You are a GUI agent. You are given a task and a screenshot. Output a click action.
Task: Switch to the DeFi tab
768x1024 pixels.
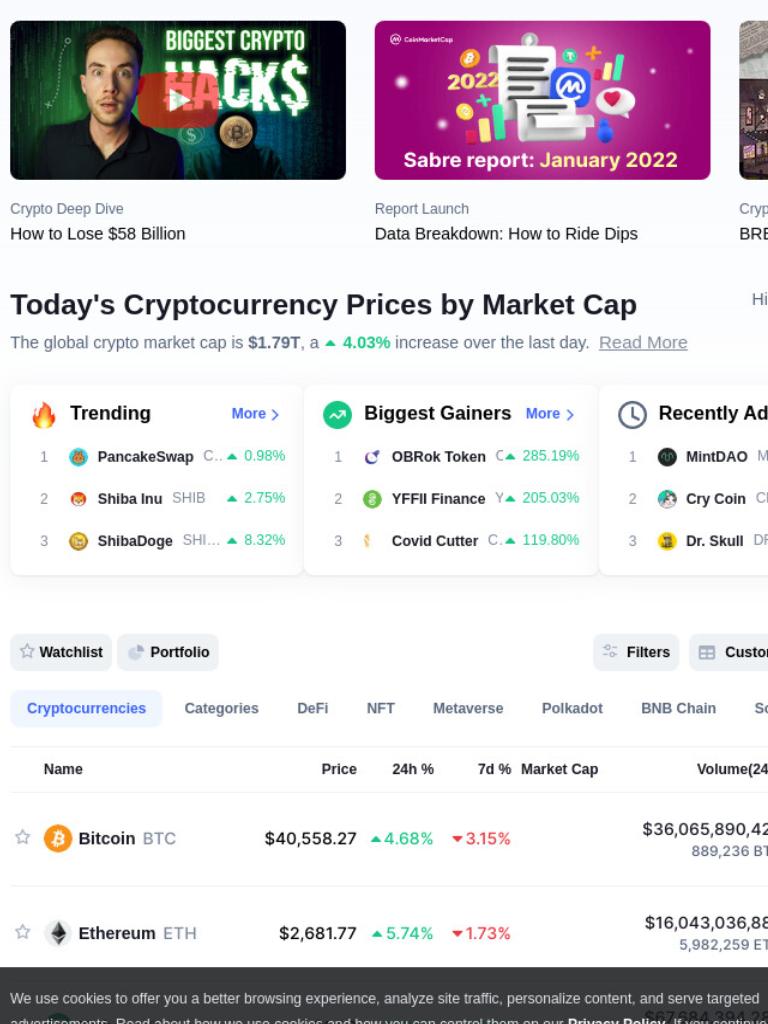[312, 708]
